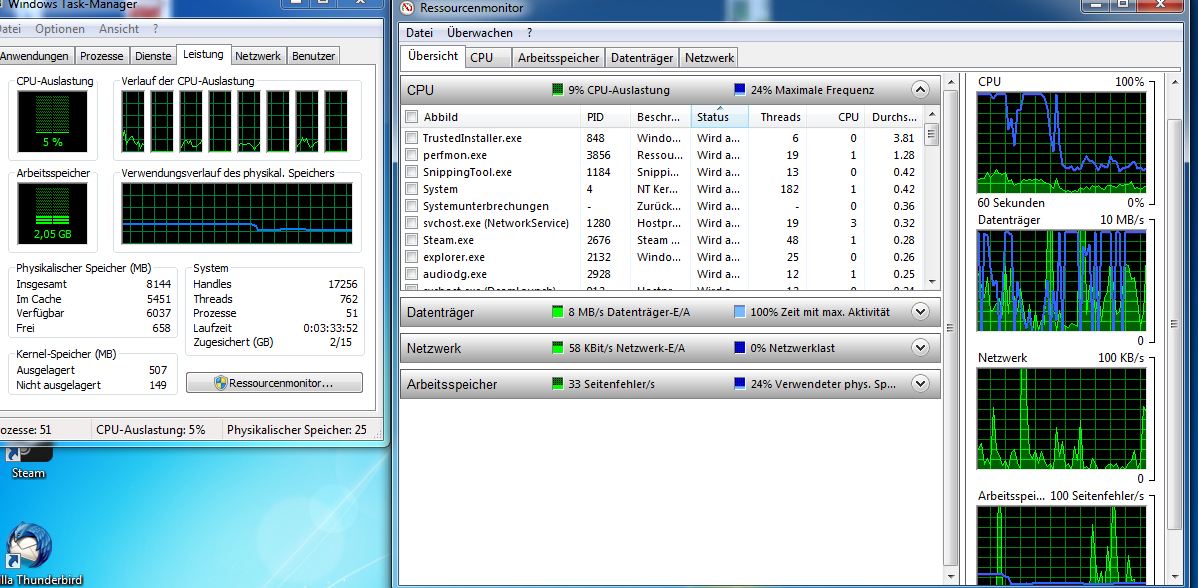Select the Steam.exe process name
1198x588 pixels.
[x=448, y=240]
